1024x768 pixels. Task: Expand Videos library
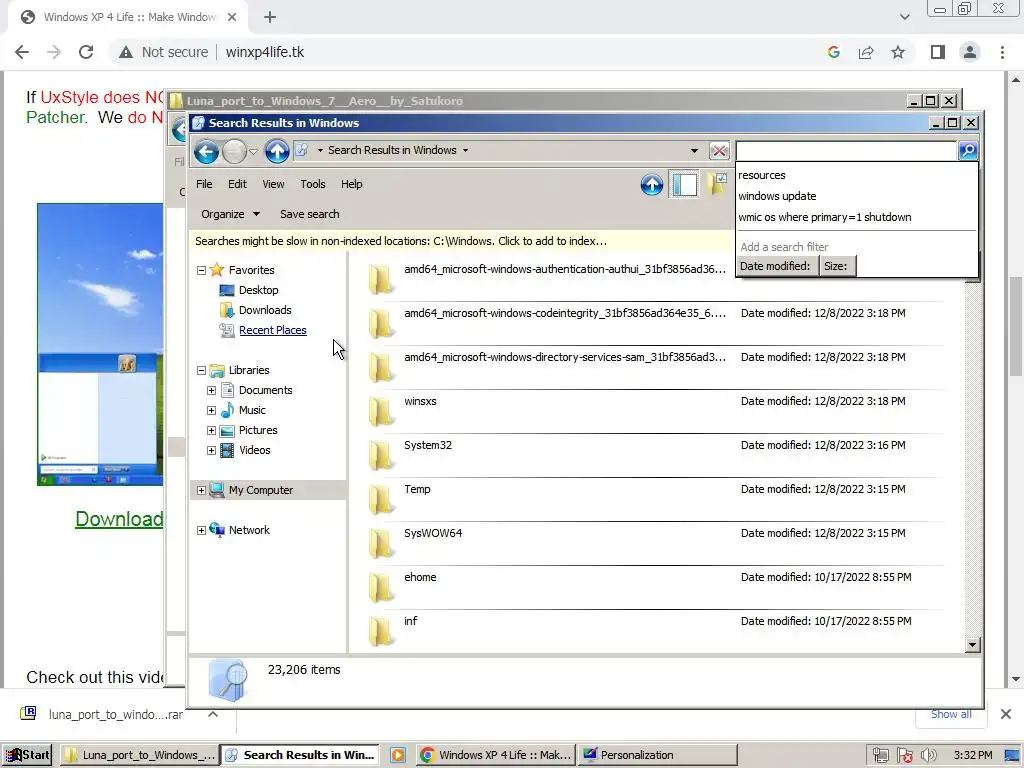click(211, 451)
